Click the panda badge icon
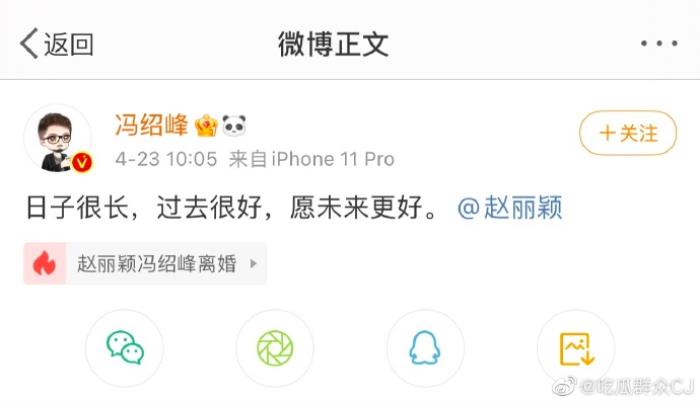 click(x=234, y=125)
